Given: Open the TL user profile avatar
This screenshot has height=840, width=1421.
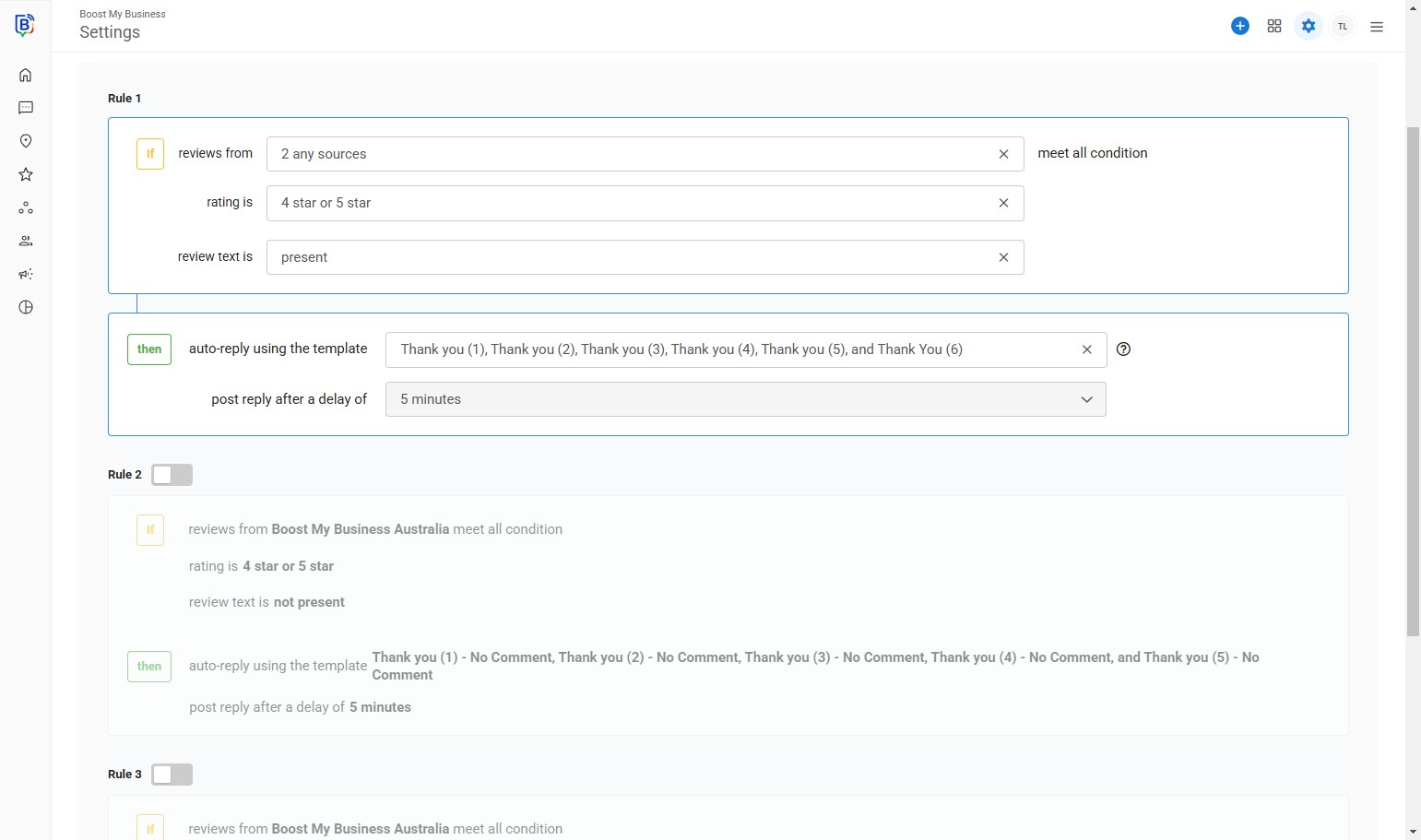Looking at the screenshot, I should (1343, 27).
